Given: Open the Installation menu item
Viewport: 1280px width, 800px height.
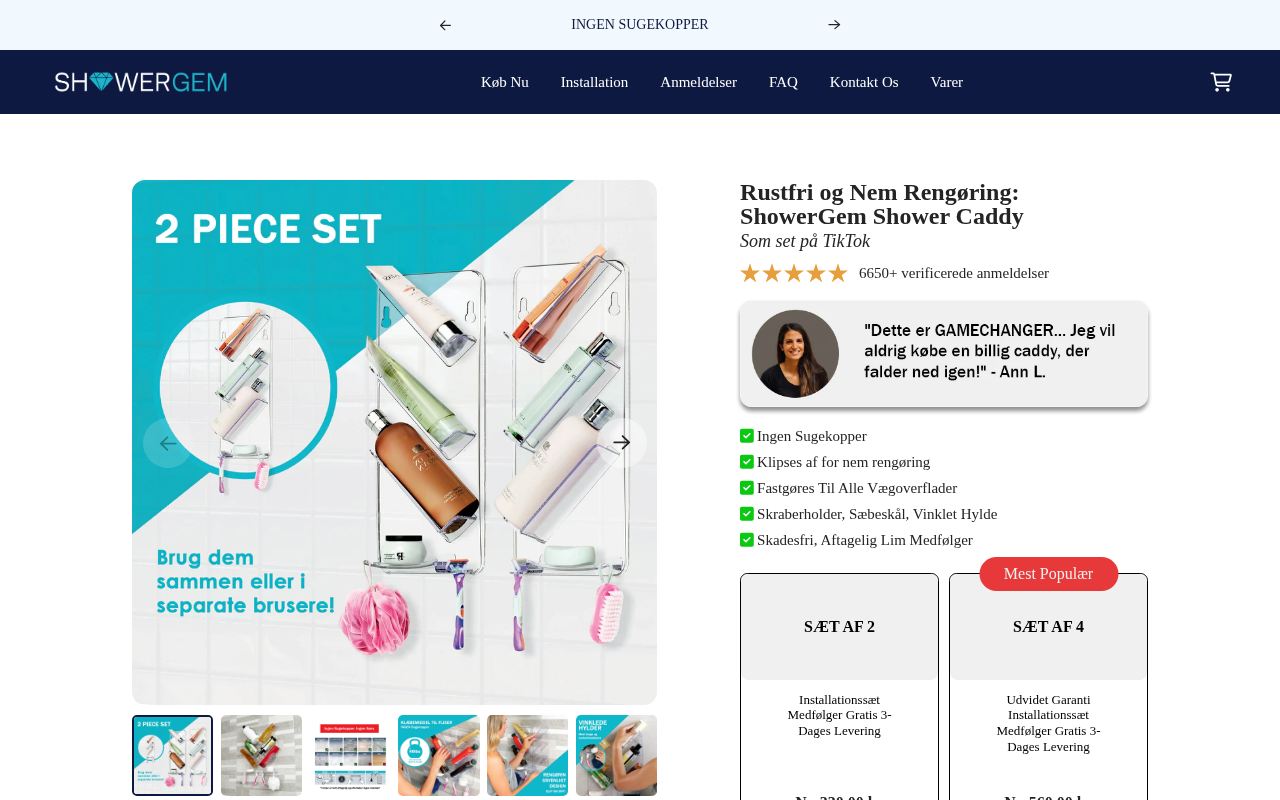Looking at the screenshot, I should point(594,82).
